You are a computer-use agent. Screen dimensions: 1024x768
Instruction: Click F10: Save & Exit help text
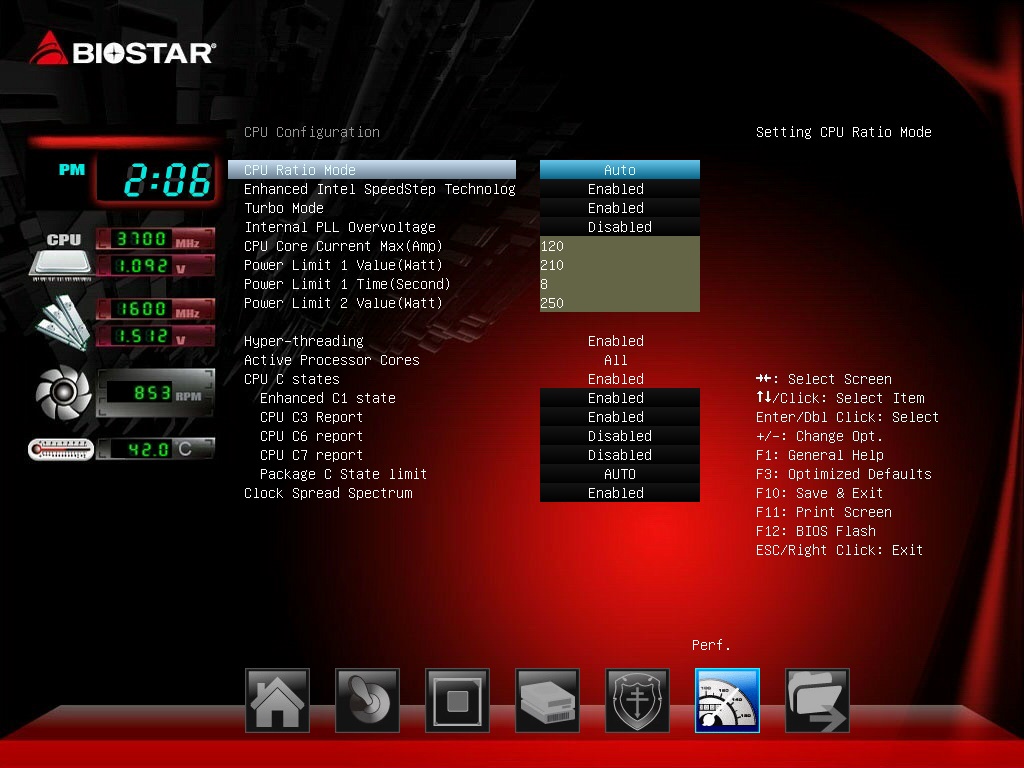pos(820,493)
